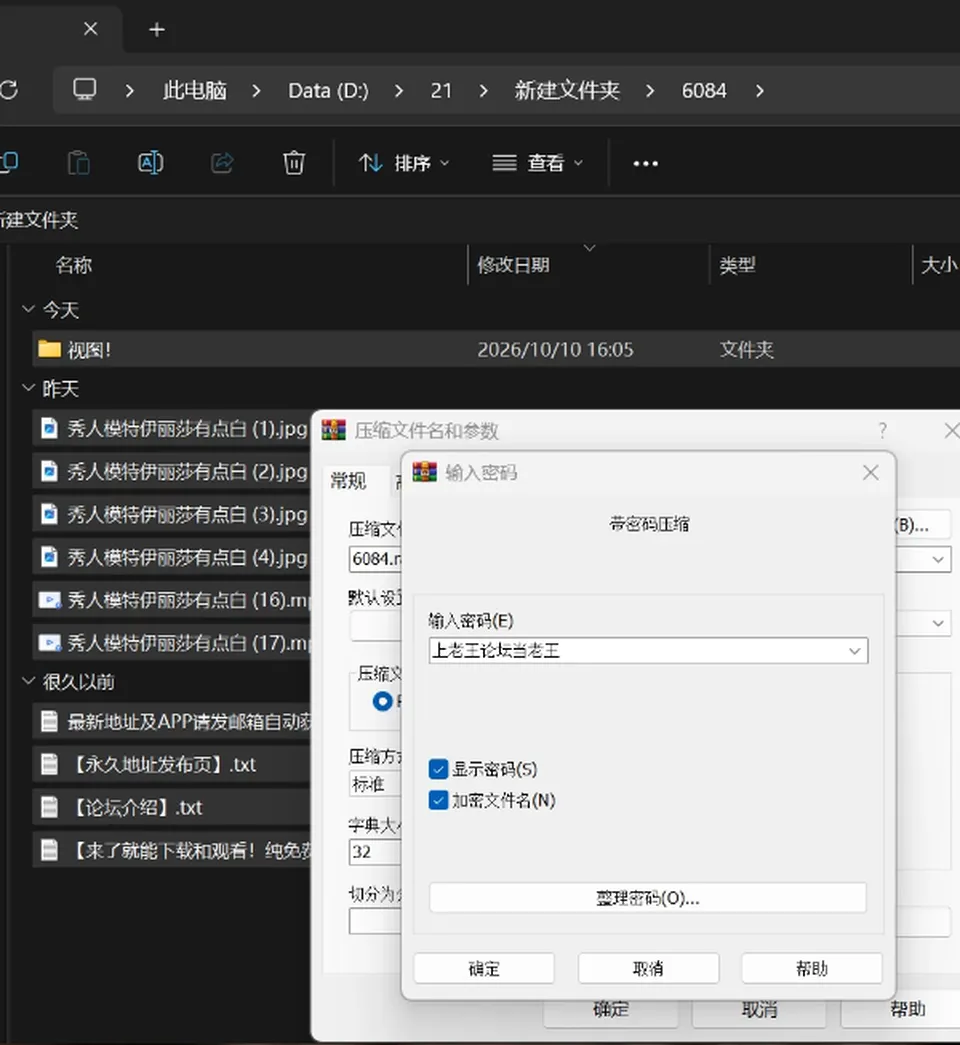Open the password history dropdown arrow
The width and height of the screenshot is (960, 1045).
pyautogui.click(x=854, y=650)
